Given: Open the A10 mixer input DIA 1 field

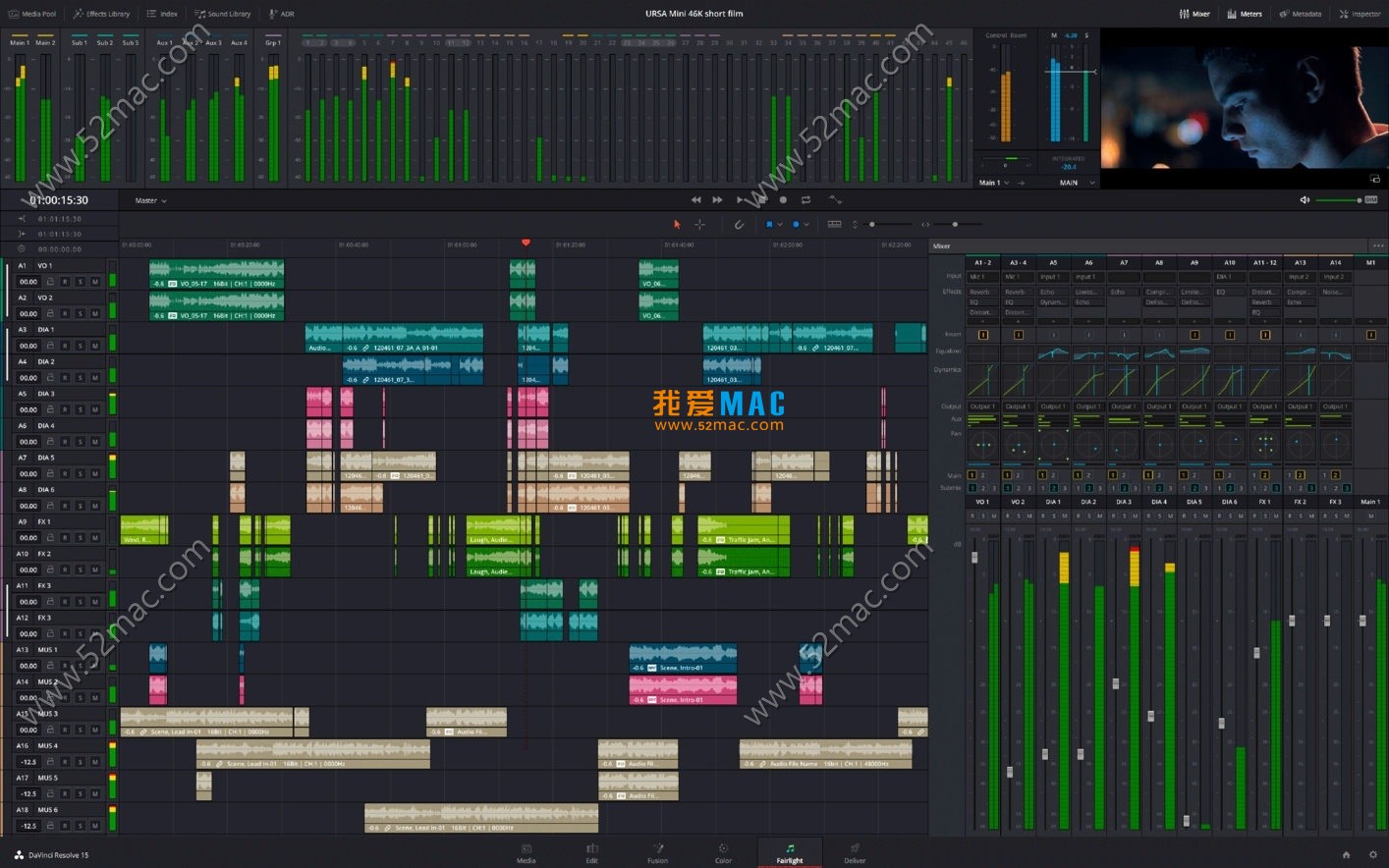Looking at the screenshot, I should (x=1230, y=277).
